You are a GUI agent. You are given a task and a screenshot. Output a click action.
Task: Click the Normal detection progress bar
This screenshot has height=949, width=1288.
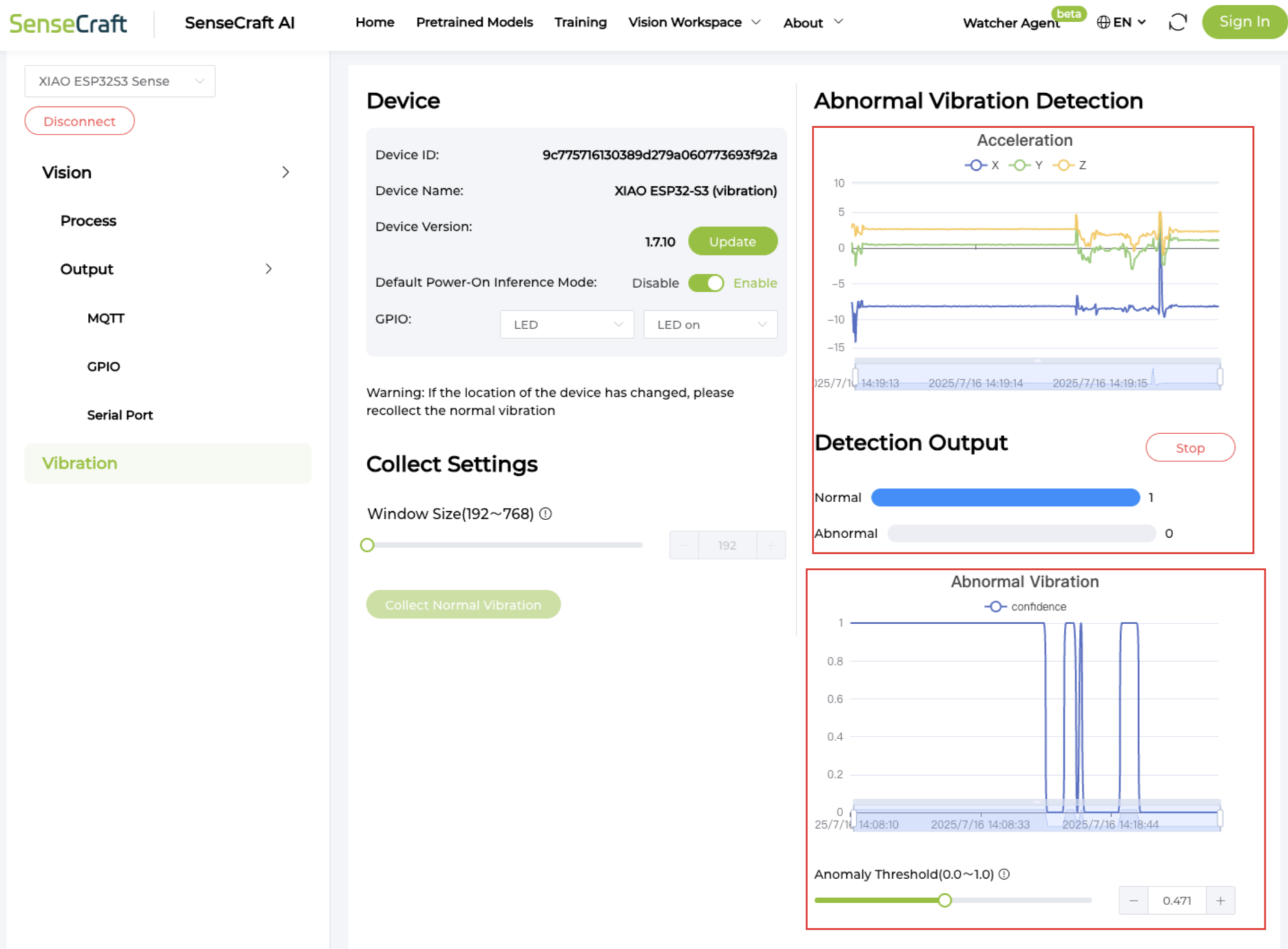pyautogui.click(x=1005, y=497)
